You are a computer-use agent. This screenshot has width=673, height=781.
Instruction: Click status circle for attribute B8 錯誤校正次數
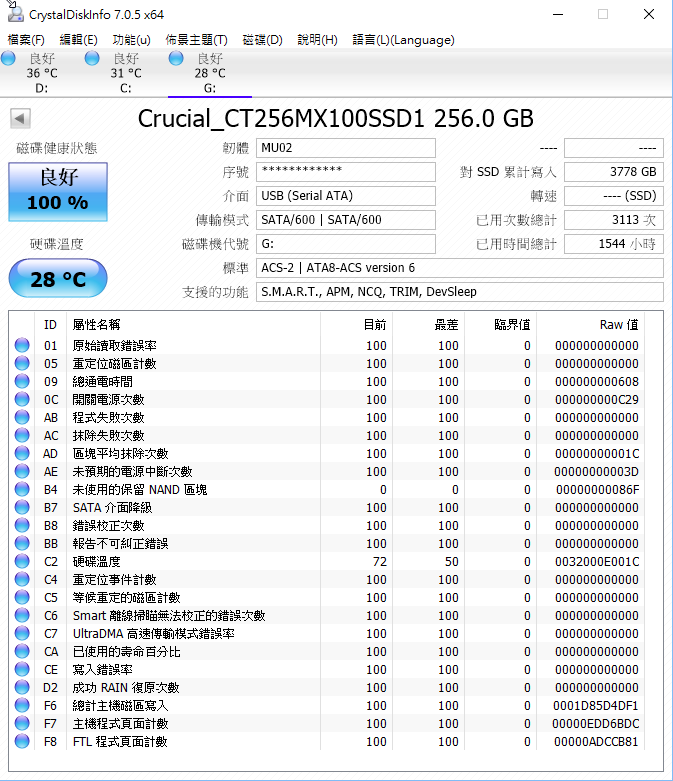point(22,525)
